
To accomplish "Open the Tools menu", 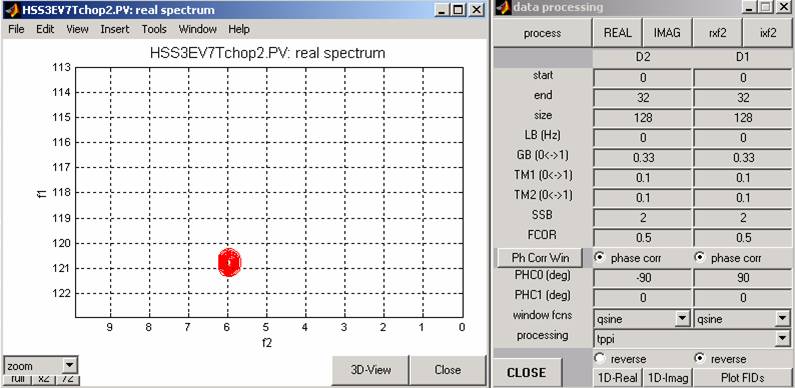I will click(154, 29).
